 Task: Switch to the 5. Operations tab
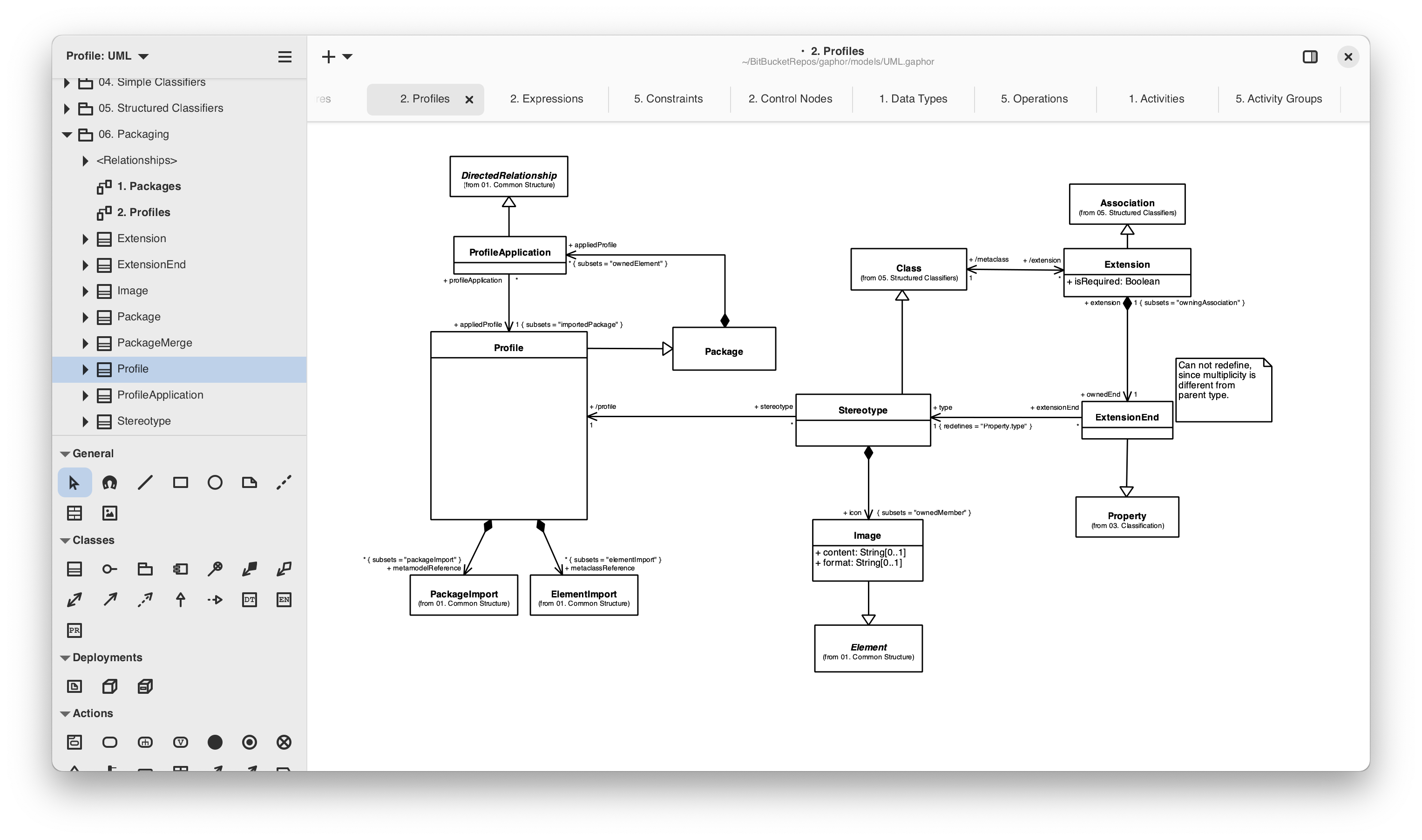[1035, 99]
